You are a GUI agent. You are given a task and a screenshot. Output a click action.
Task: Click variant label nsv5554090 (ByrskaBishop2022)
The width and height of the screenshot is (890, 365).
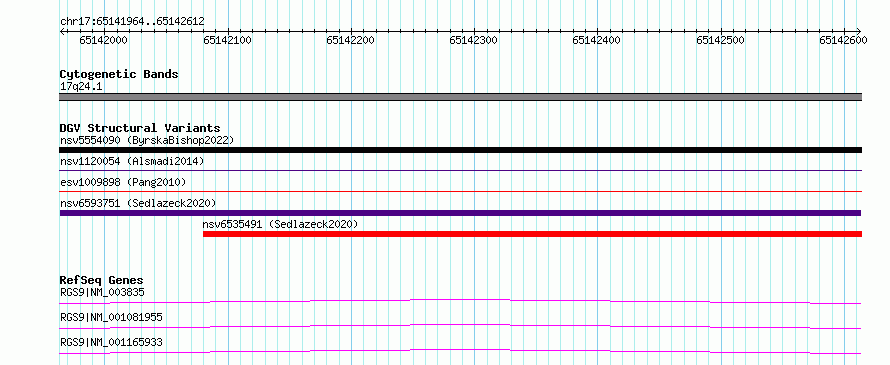[x=147, y=140]
